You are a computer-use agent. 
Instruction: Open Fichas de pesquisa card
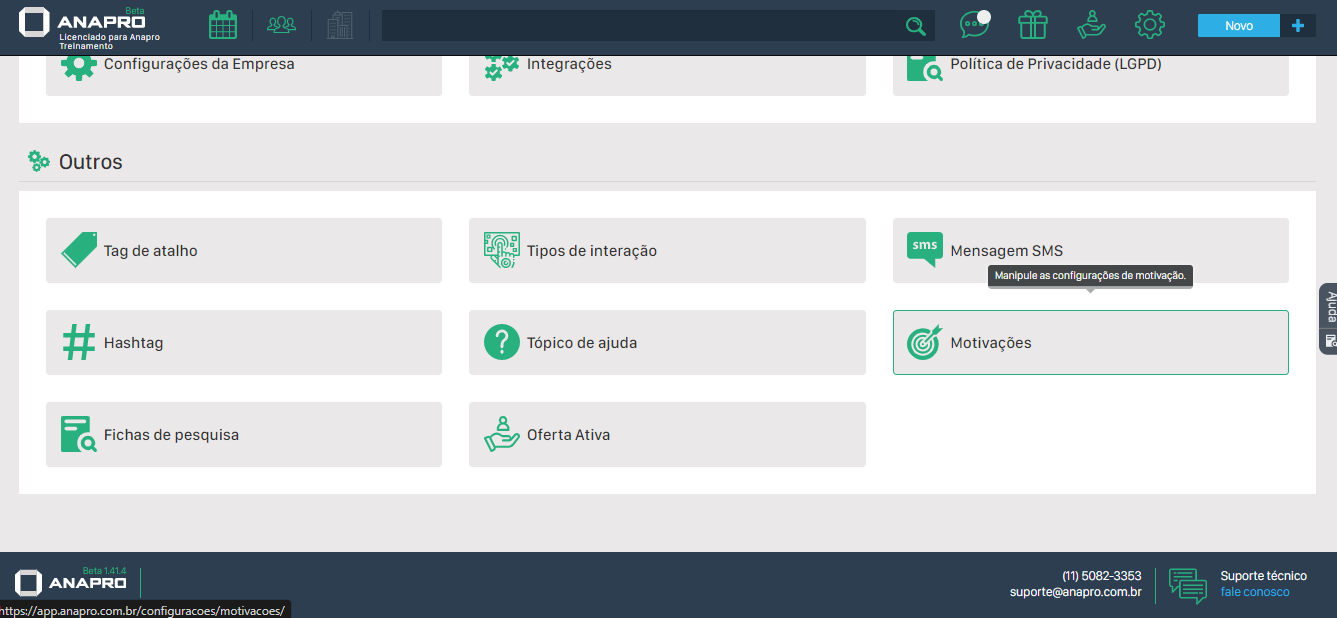point(243,435)
